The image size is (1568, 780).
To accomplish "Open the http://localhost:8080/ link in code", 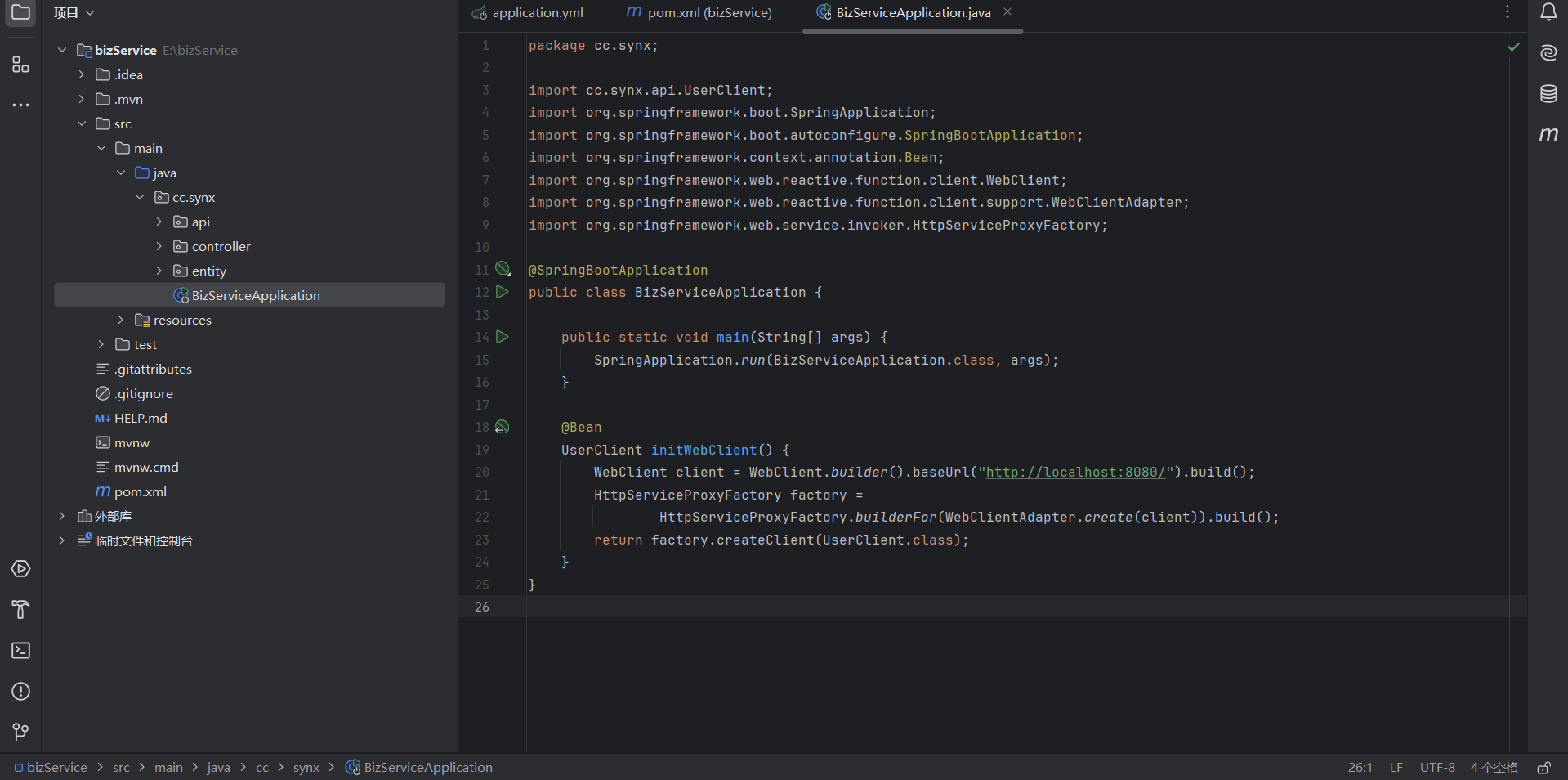I will [1075, 472].
